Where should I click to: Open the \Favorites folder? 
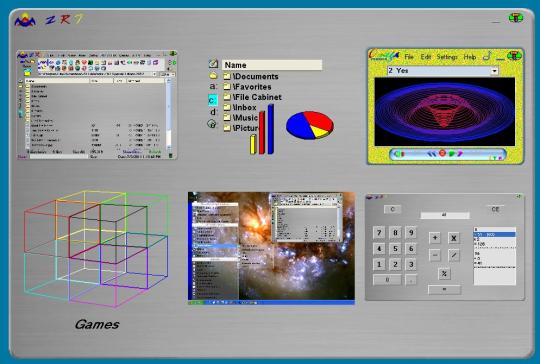coord(247,87)
